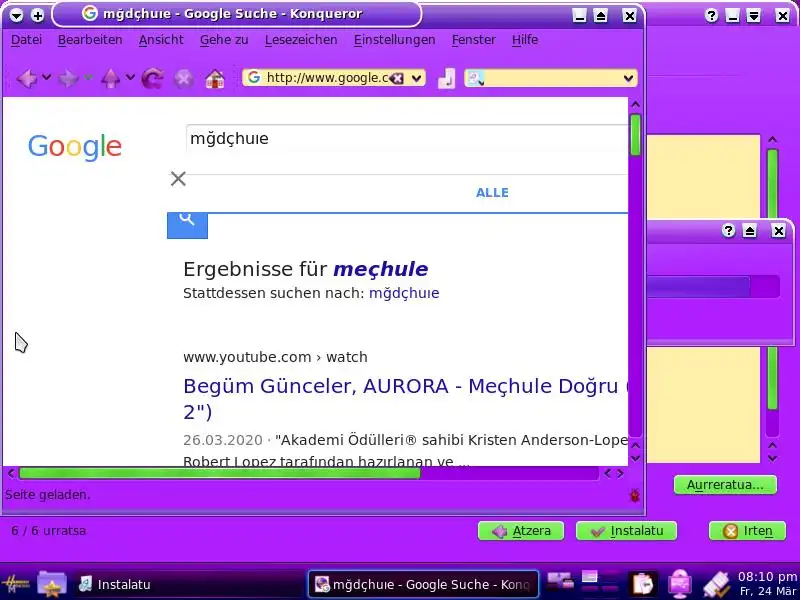Go to home page via house icon
Viewport: 800px width, 600px height.
pyautogui.click(x=215, y=79)
